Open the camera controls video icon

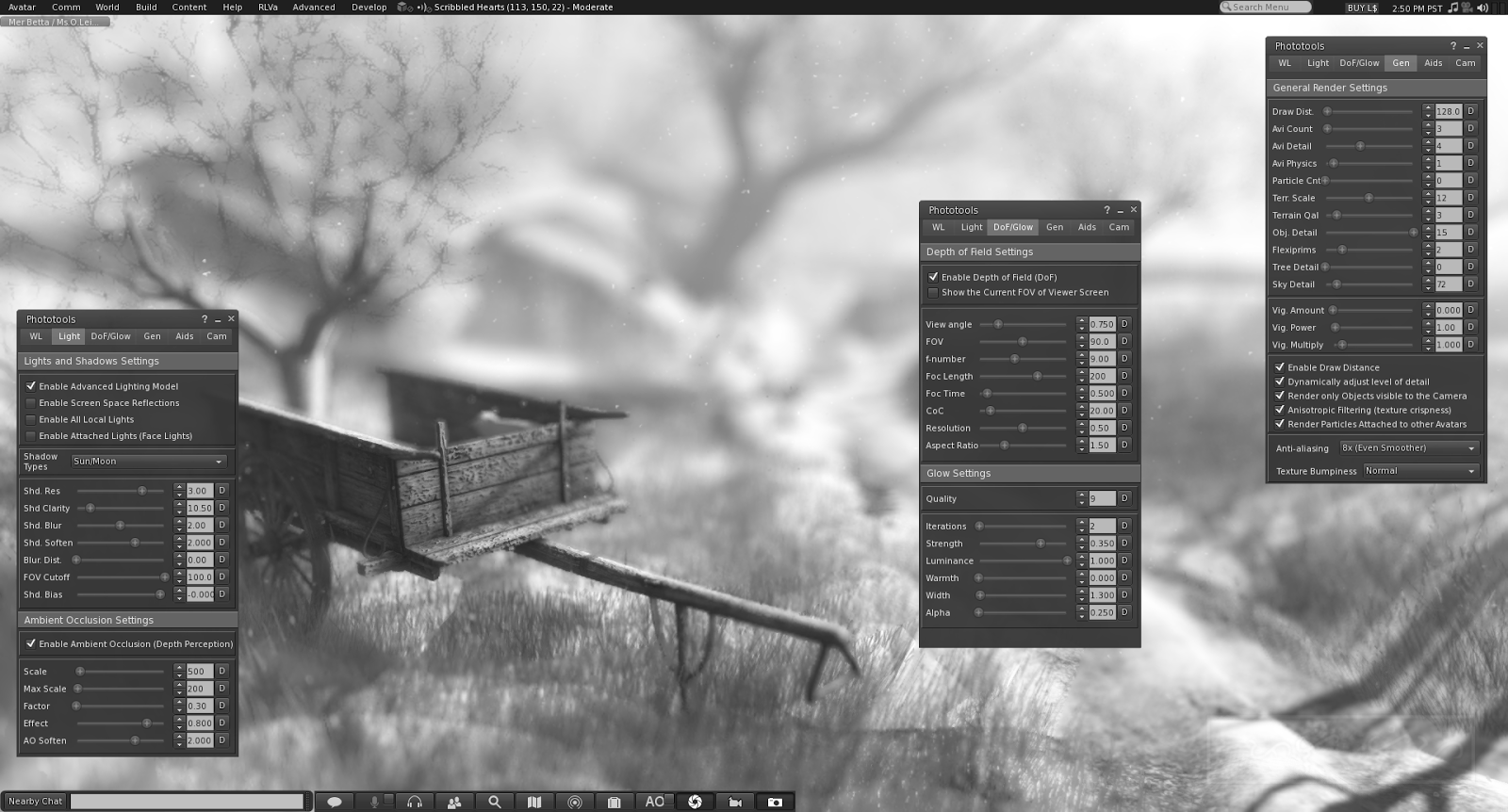coord(735,802)
